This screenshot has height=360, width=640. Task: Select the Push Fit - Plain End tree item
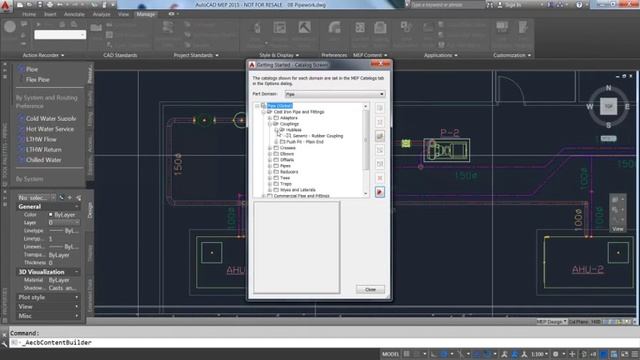point(304,142)
